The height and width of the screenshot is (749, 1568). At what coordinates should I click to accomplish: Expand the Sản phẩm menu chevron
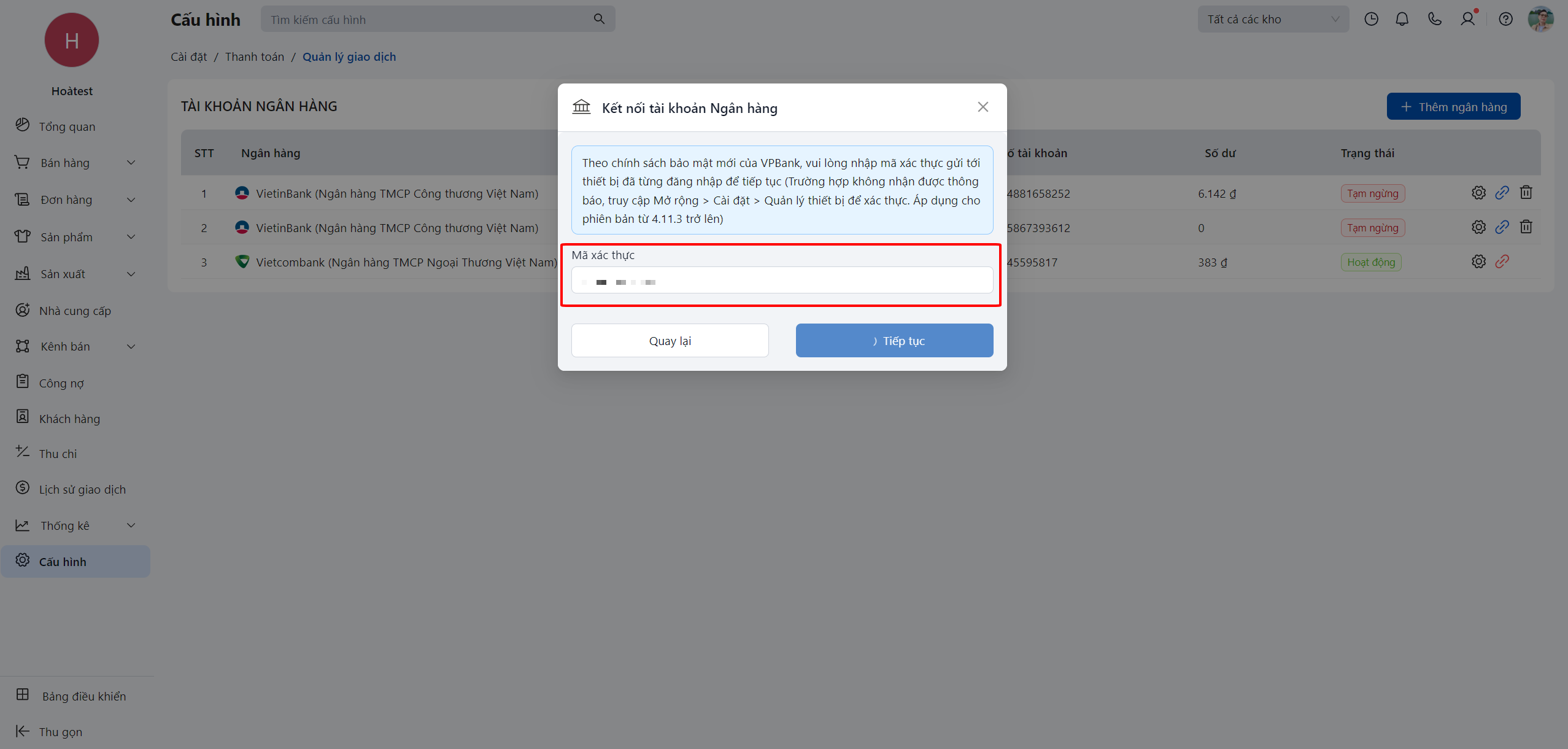pyautogui.click(x=131, y=237)
